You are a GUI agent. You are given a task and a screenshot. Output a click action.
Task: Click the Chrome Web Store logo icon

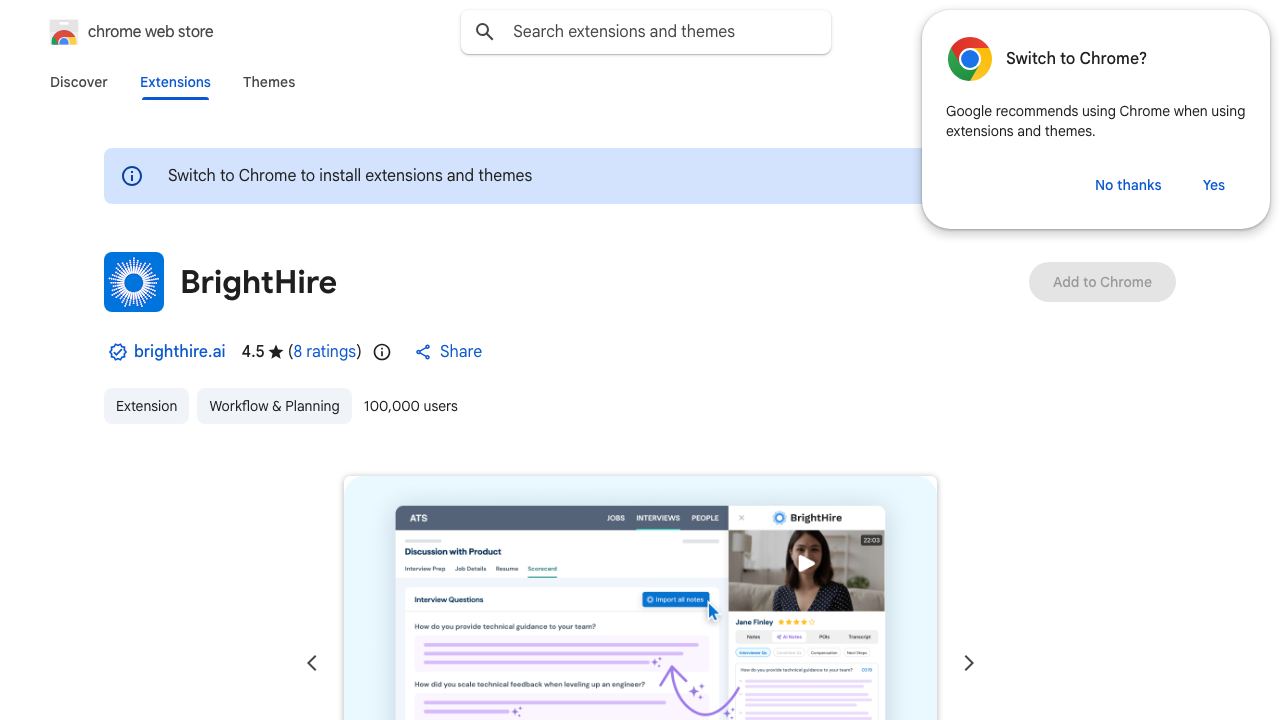pos(64,32)
